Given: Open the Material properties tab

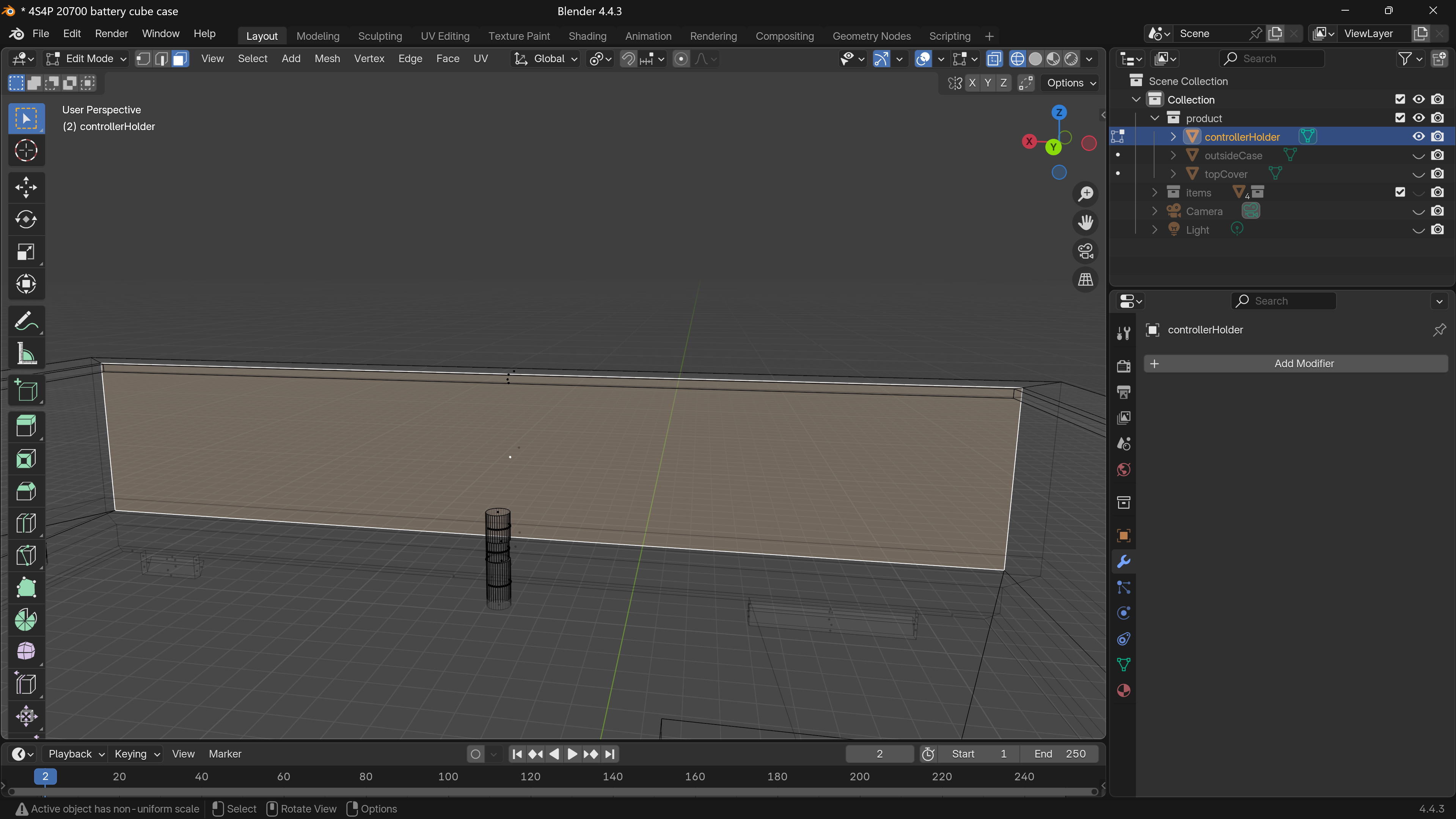Looking at the screenshot, I should [1124, 691].
